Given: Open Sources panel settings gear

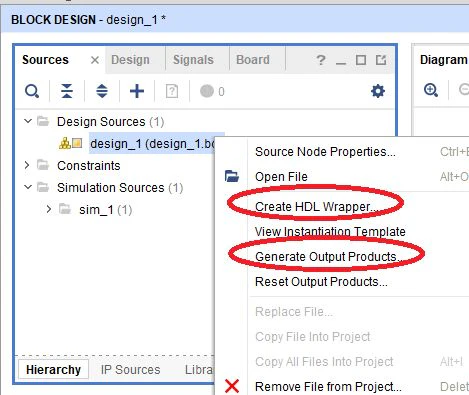Looking at the screenshot, I should tap(378, 91).
